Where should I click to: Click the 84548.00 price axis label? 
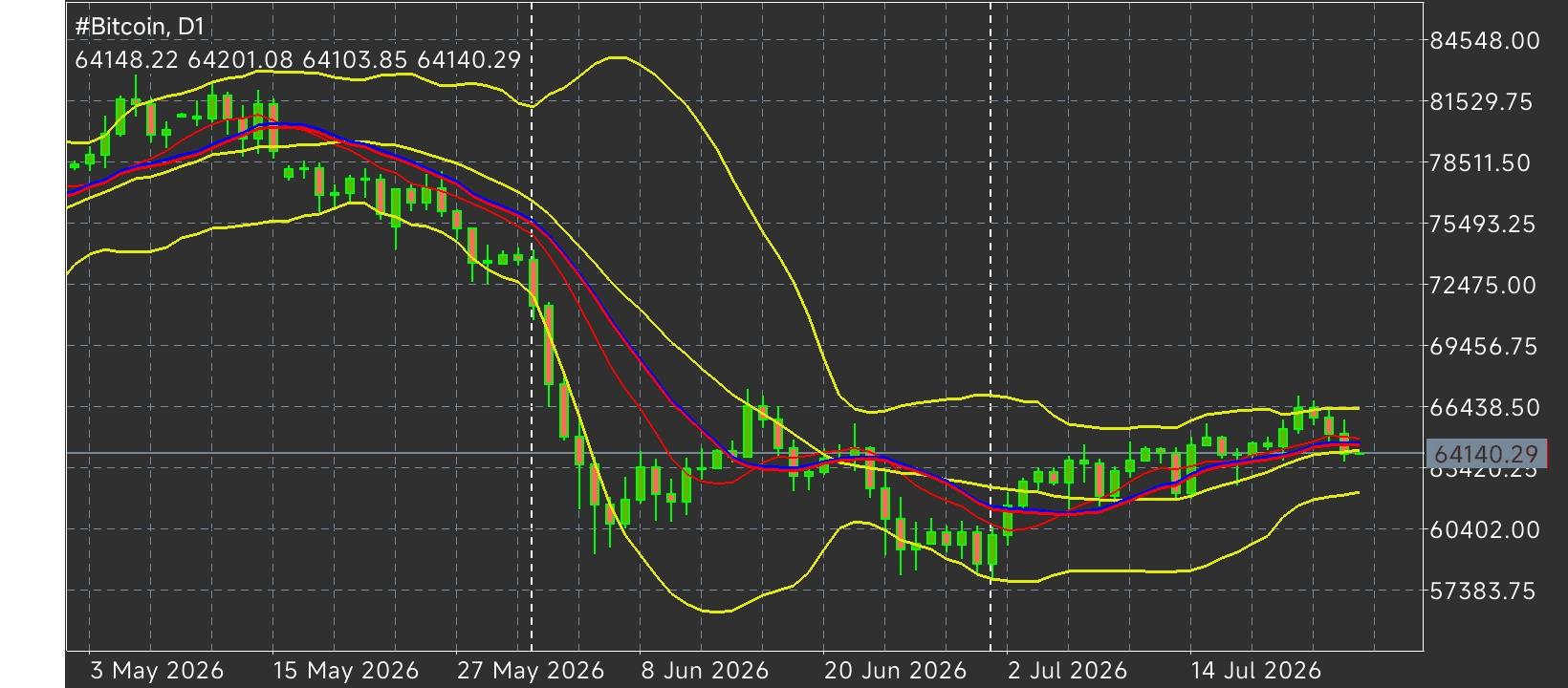pos(1484,40)
